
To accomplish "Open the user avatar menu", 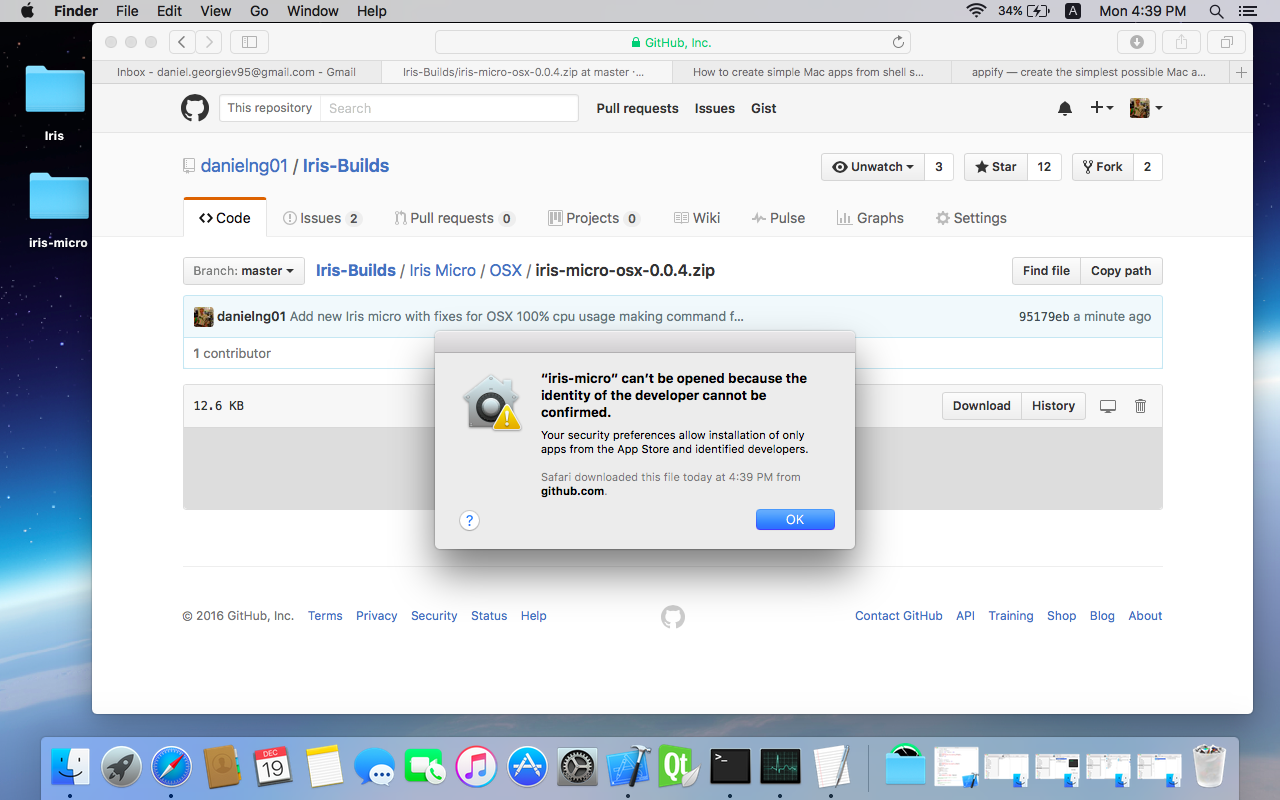I will coord(1145,108).
